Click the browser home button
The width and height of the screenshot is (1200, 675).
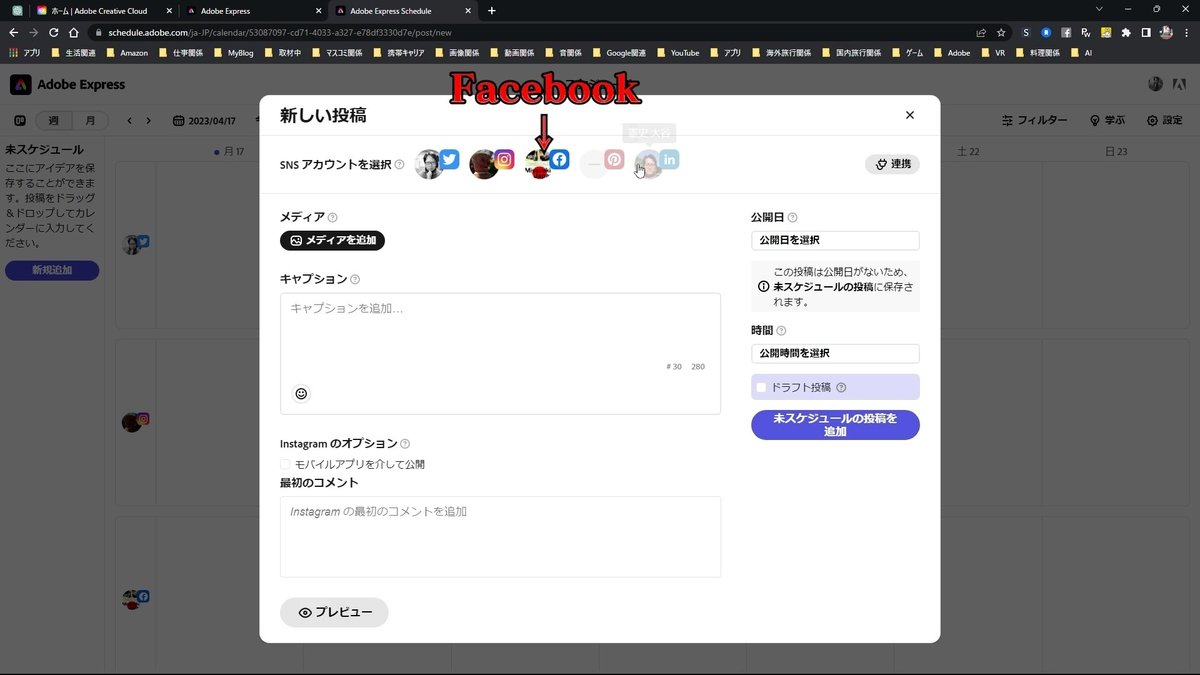pyautogui.click(x=73, y=32)
